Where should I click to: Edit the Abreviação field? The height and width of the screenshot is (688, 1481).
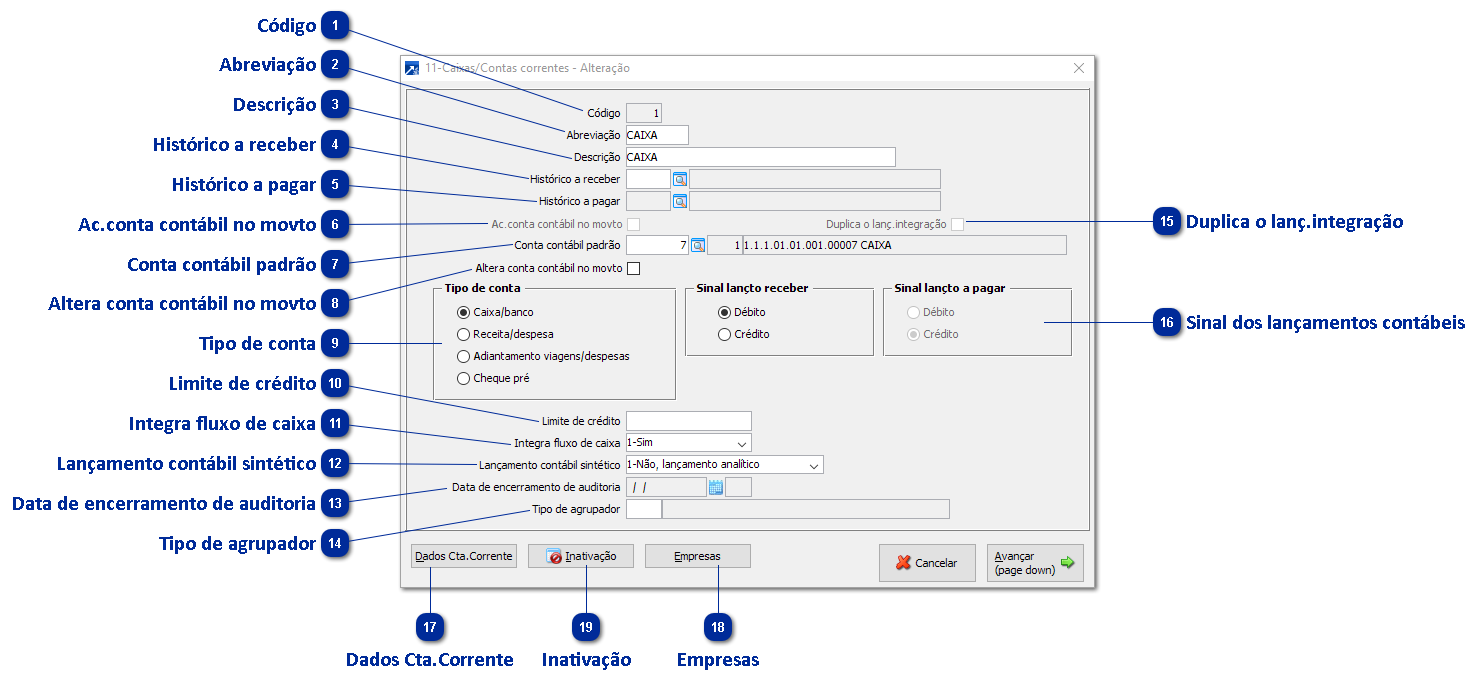[x=657, y=135]
